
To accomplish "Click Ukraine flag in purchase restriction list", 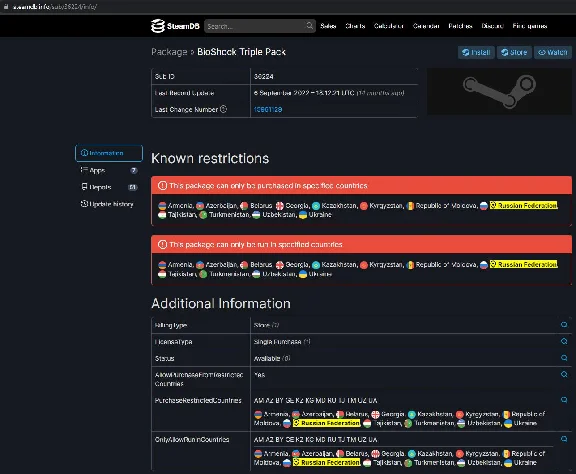I will [303, 215].
